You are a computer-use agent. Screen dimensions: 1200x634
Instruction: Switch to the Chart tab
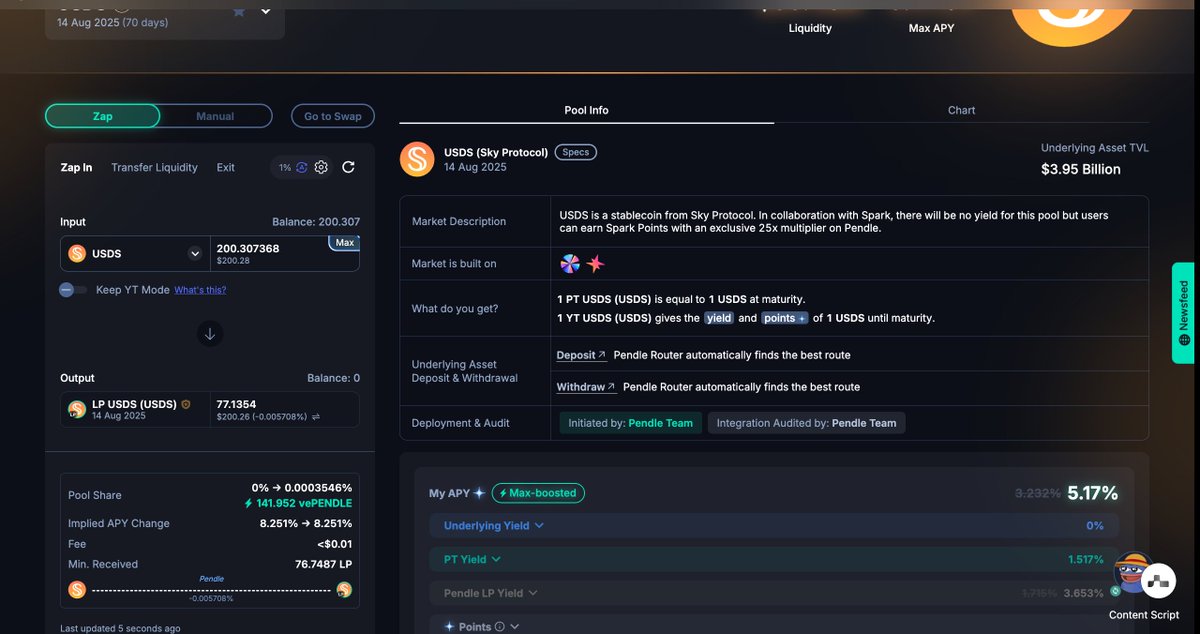point(961,110)
